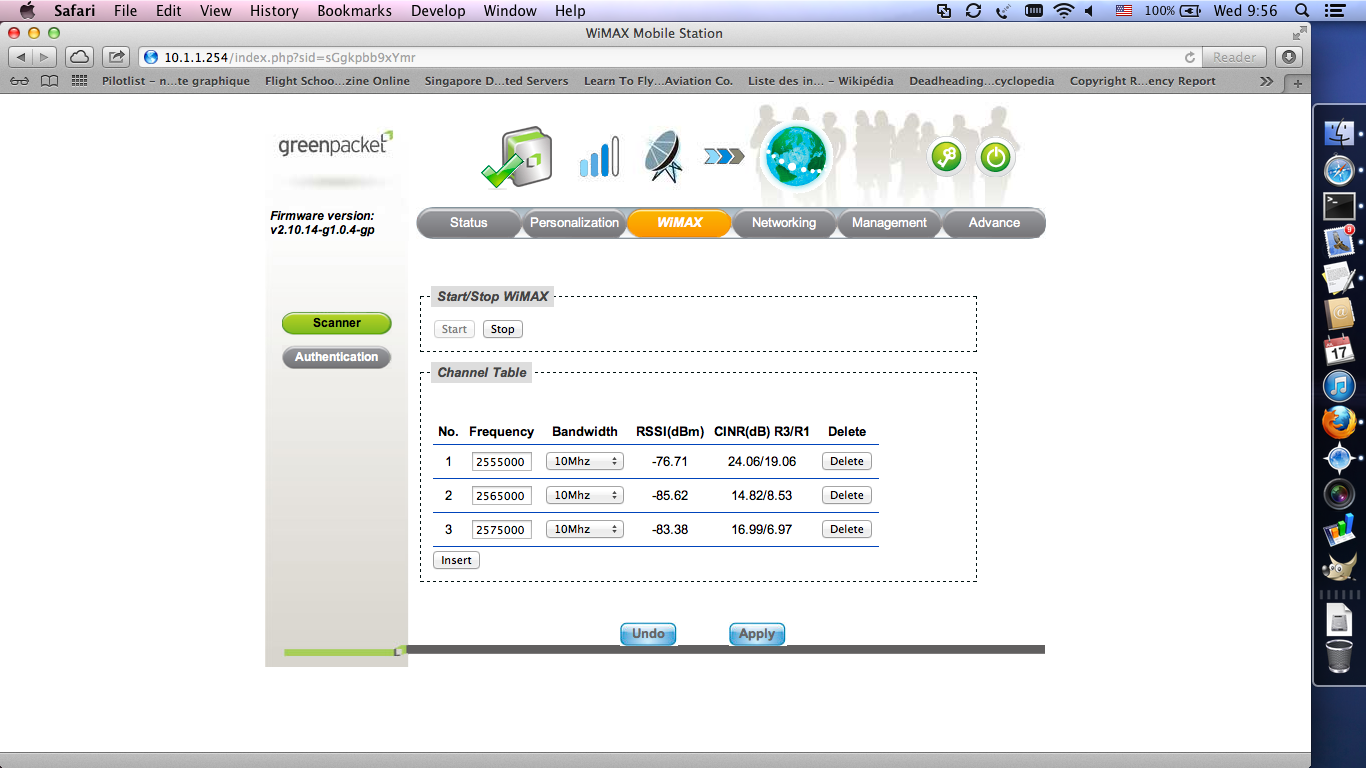
Task: Click the globe internet connection icon
Action: pyautogui.click(x=796, y=156)
